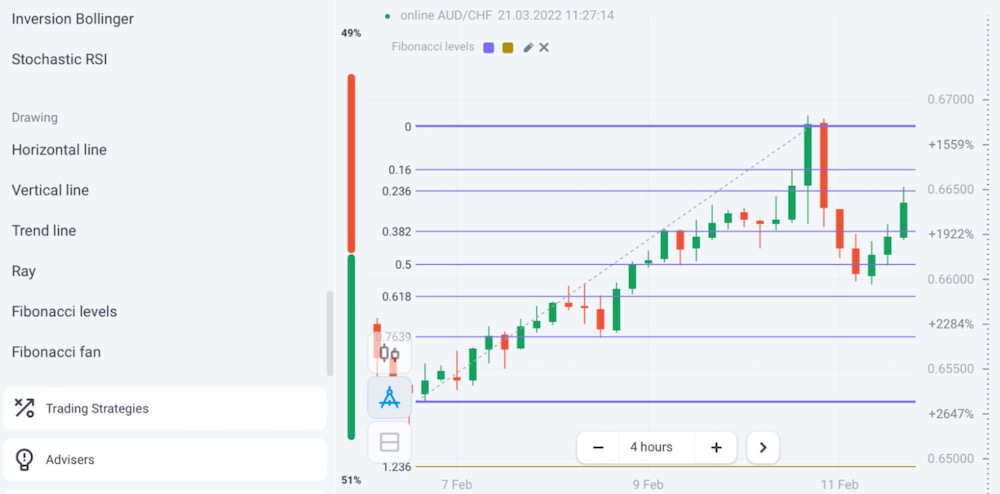Increase the timeframe with the plus button
Image resolution: width=1000 pixels, height=494 pixels.
coord(716,447)
